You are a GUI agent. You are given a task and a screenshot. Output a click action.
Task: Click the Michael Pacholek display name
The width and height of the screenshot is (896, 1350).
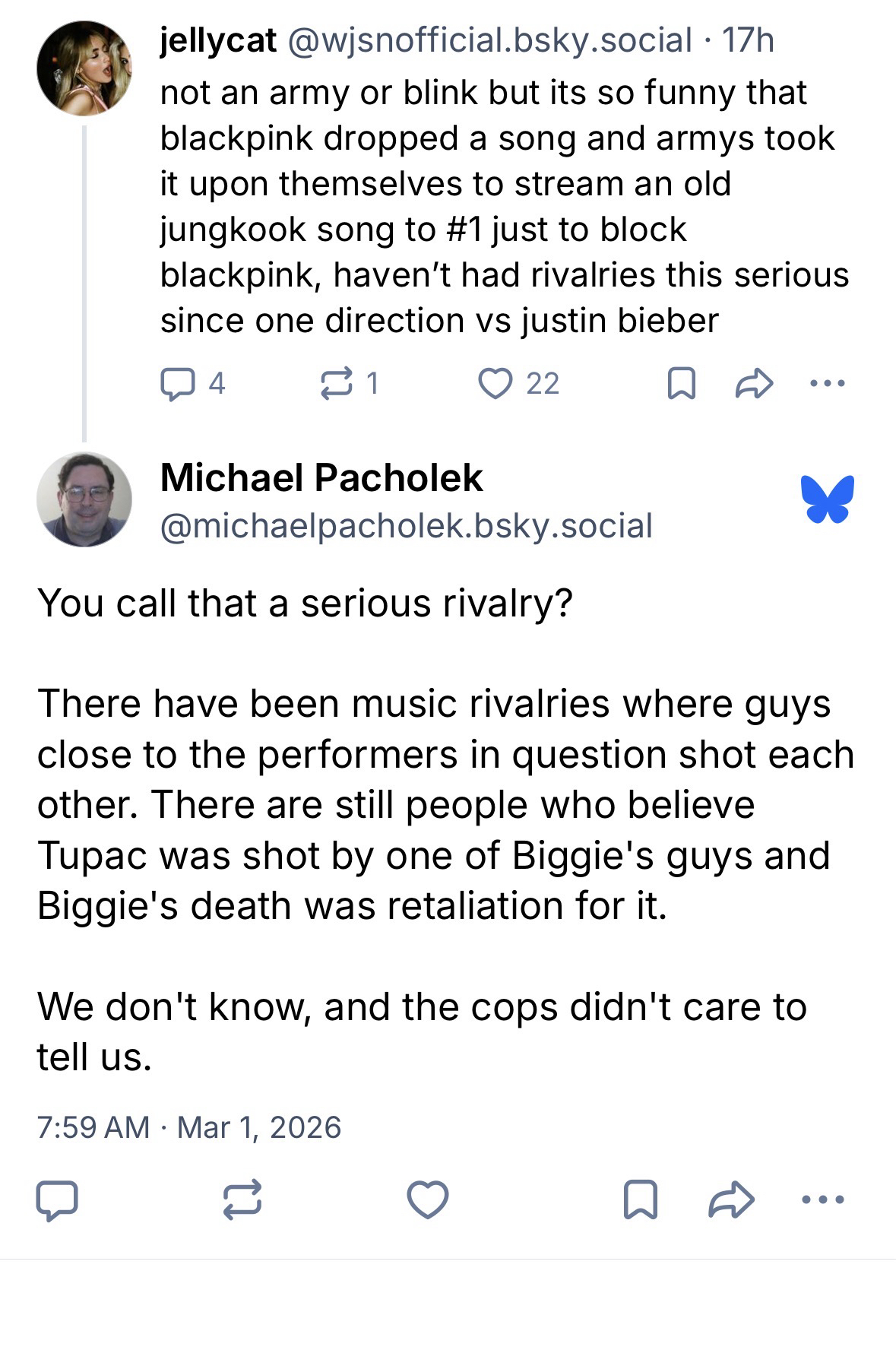[x=321, y=478]
